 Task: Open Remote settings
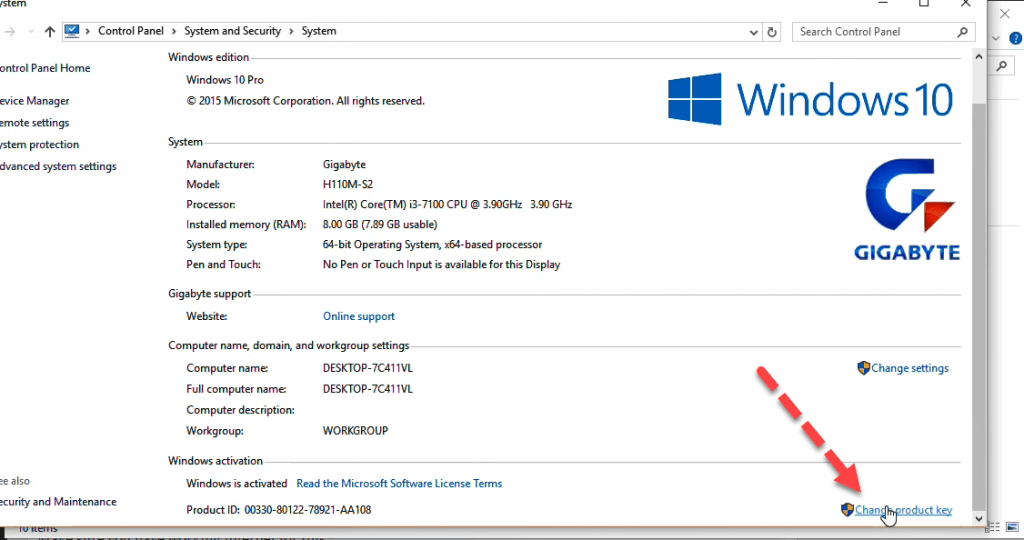(34, 123)
